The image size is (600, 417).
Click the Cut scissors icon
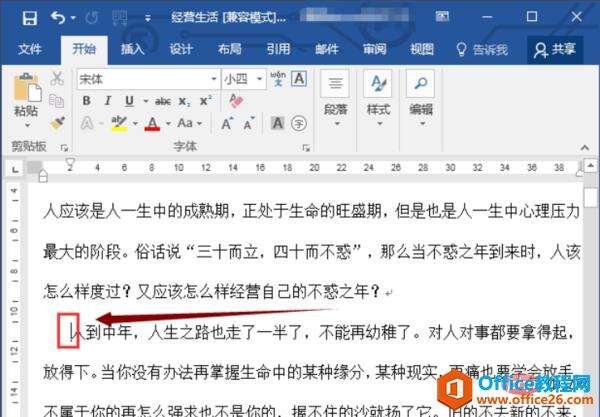57,78
